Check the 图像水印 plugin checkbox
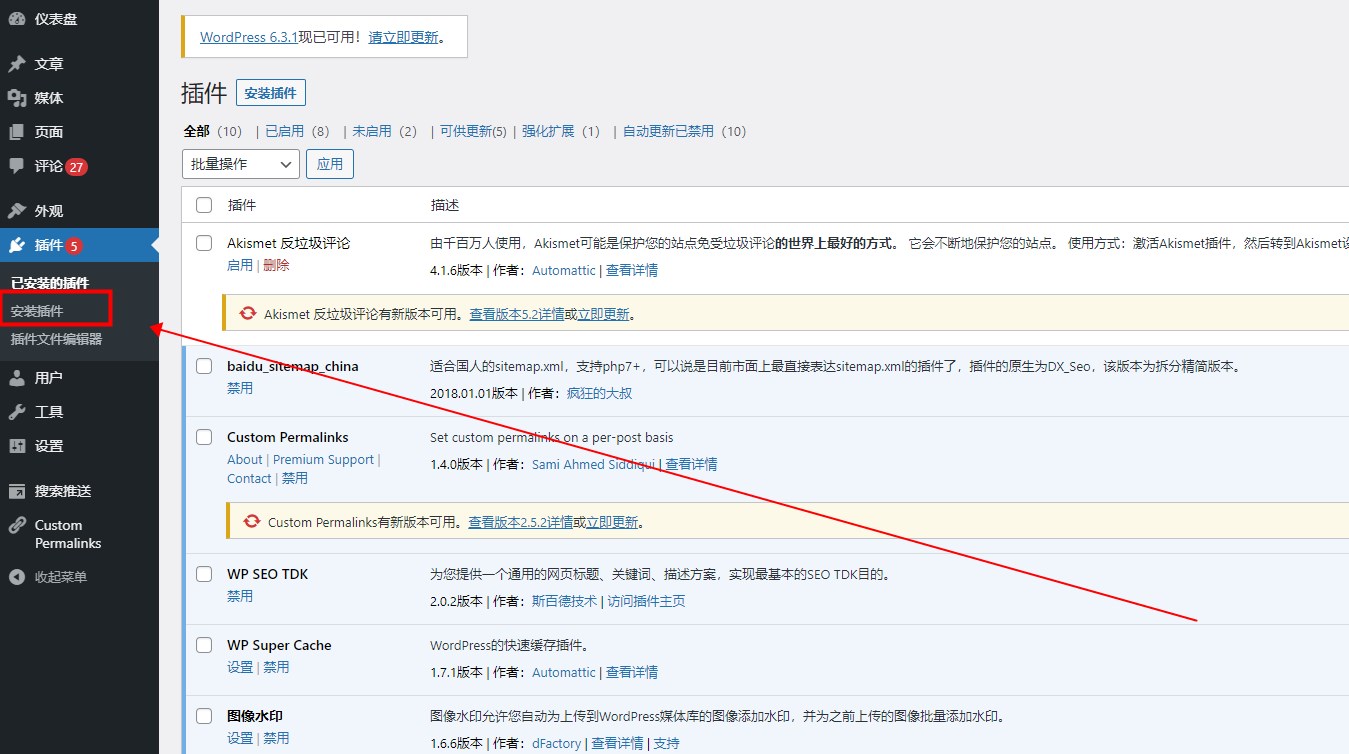Viewport: 1349px width, 754px height. pyautogui.click(x=204, y=716)
